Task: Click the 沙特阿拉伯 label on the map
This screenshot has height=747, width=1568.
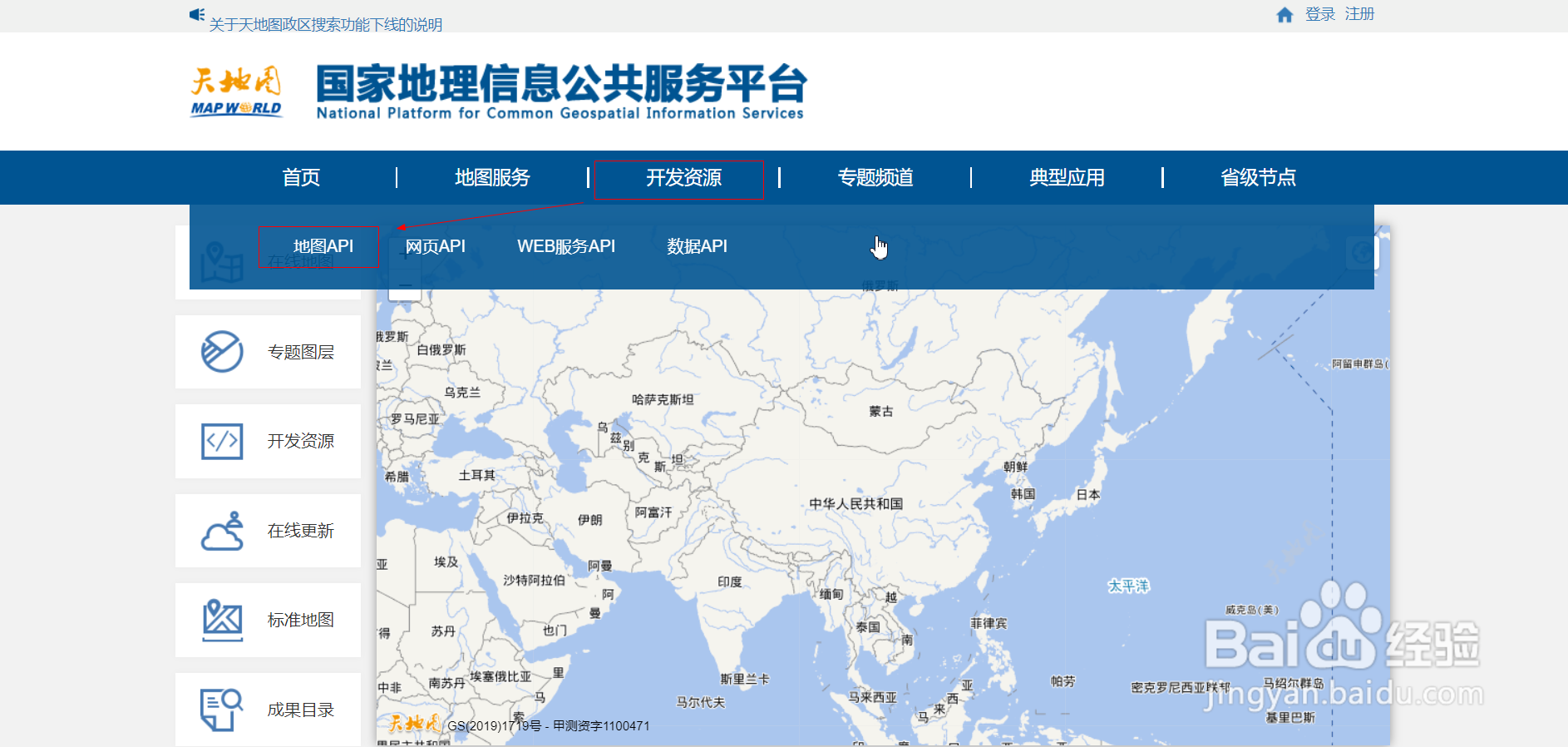Action: (x=534, y=580)
